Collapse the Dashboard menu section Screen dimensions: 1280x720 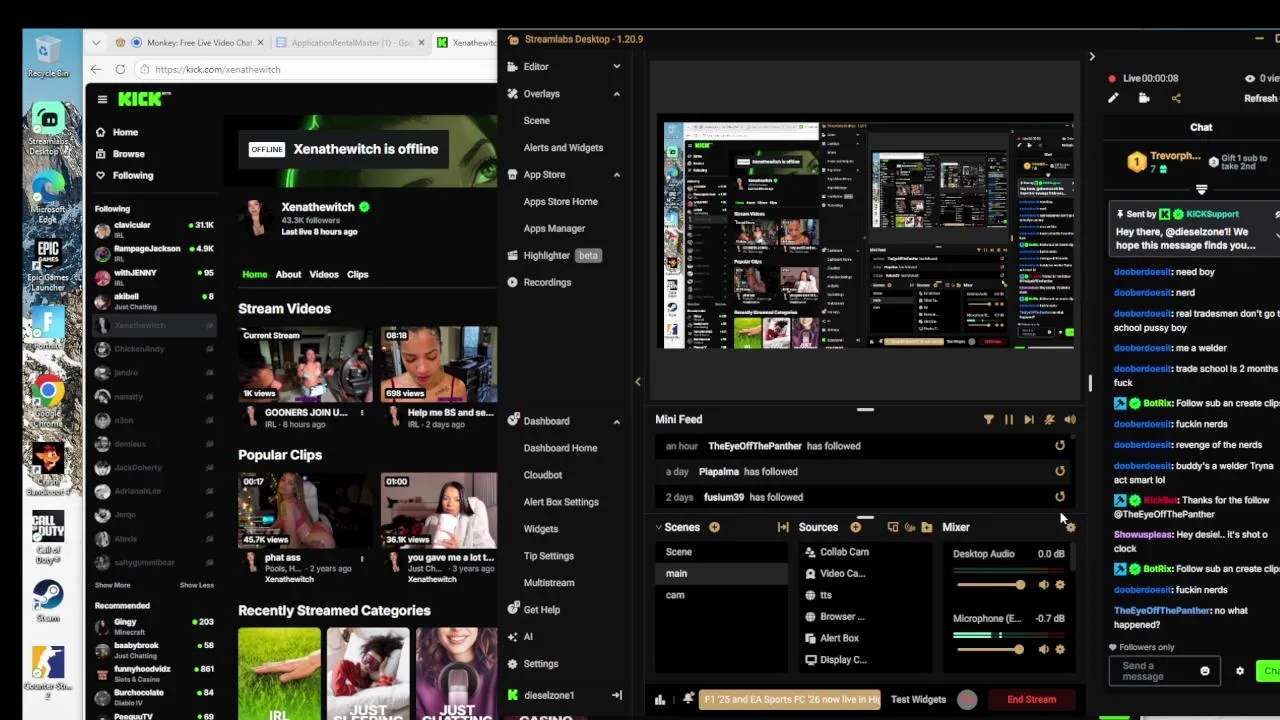616,421
